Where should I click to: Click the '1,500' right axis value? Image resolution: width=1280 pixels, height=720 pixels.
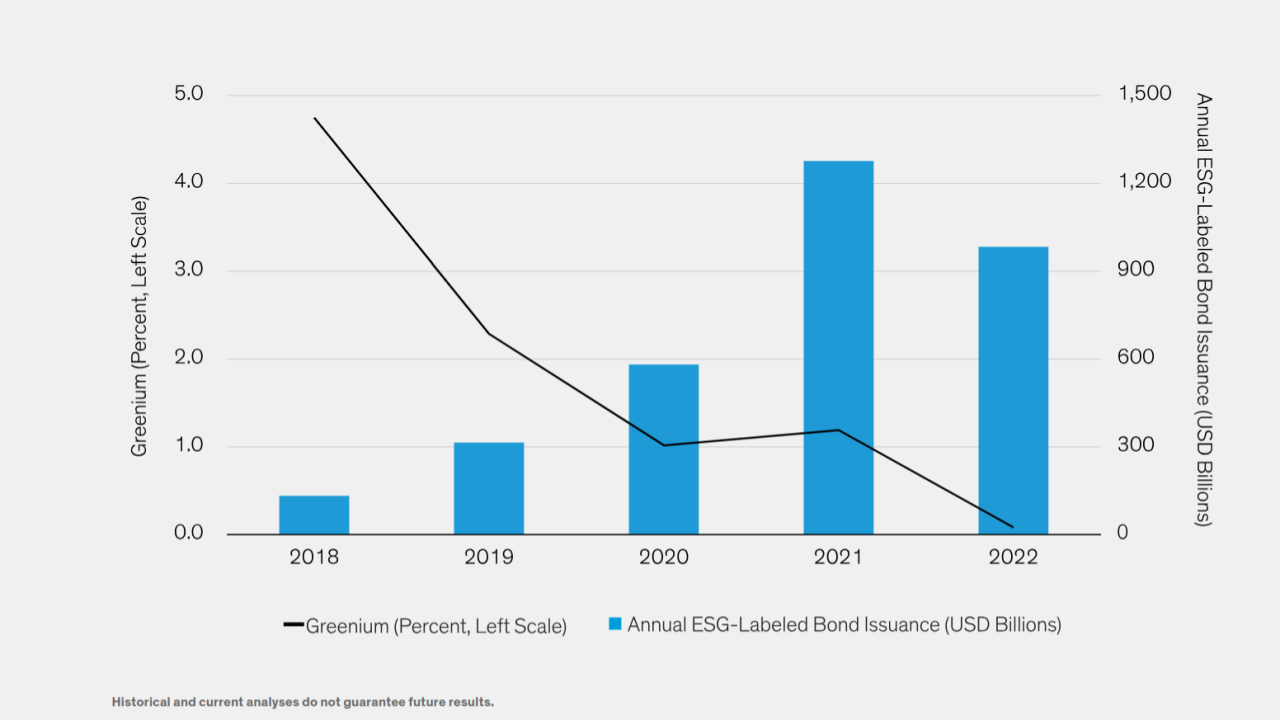(x=1146, y=94)
